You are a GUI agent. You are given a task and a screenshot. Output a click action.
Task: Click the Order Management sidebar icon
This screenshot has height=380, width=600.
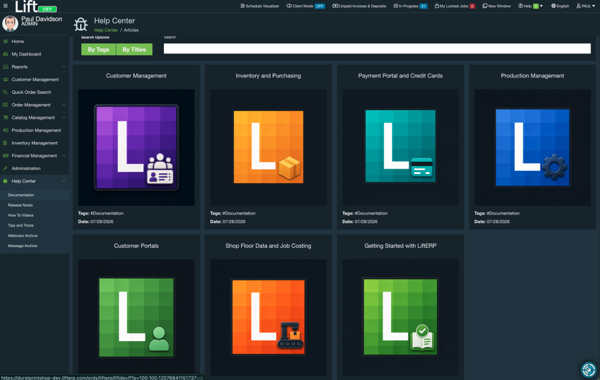click(5, 105)
